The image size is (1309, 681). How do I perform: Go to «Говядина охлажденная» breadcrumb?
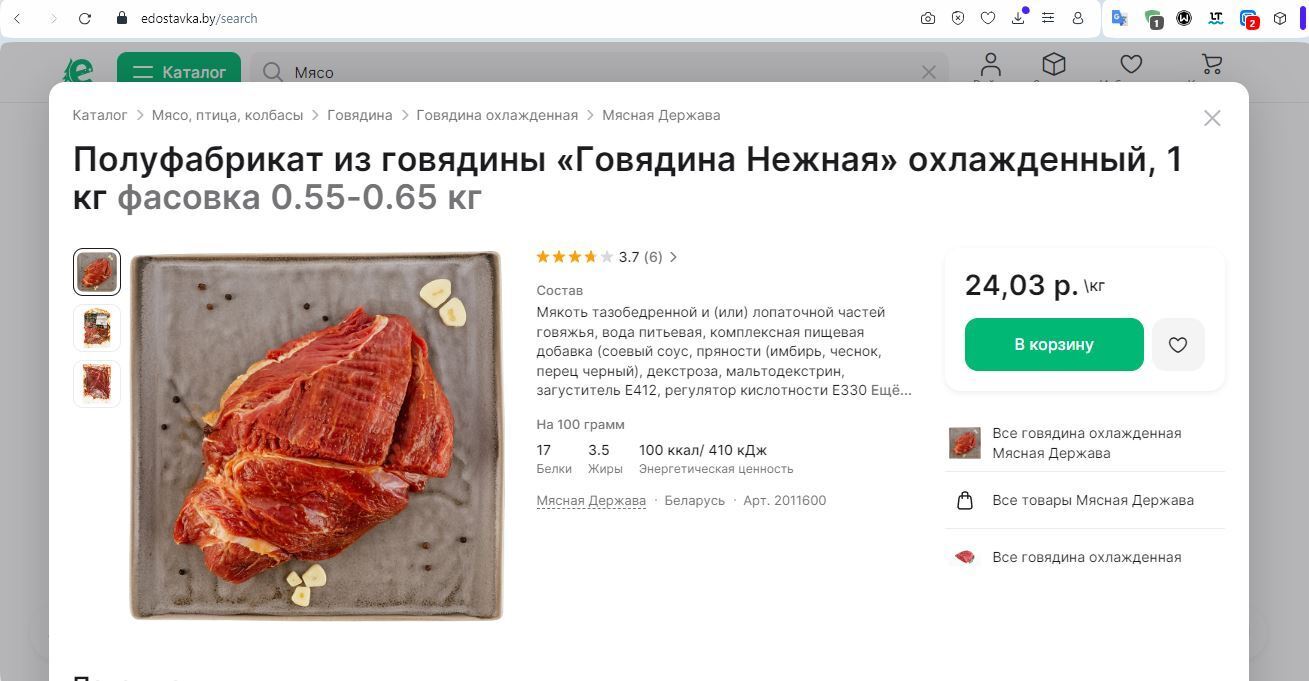click(497, 115)
